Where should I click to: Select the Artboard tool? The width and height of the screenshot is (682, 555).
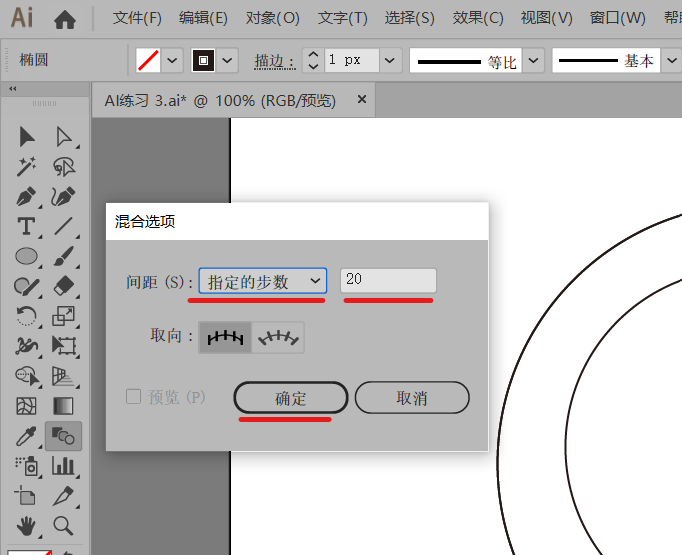coord(26,496)
